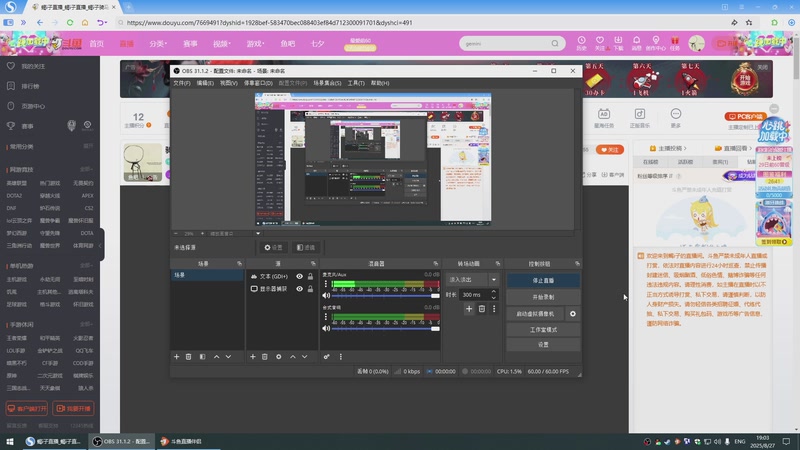The image size is (800, 450).
Task: Pop out the mixer dock panel
Action: point(435,263)
